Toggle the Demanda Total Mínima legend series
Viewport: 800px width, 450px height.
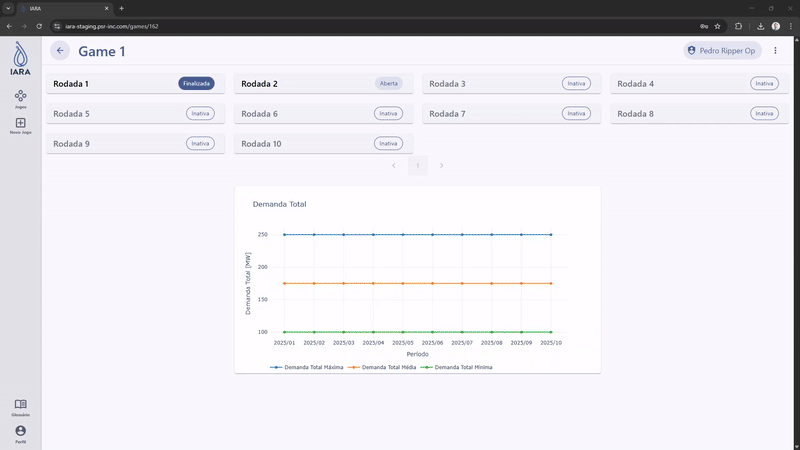pos(456,367)
